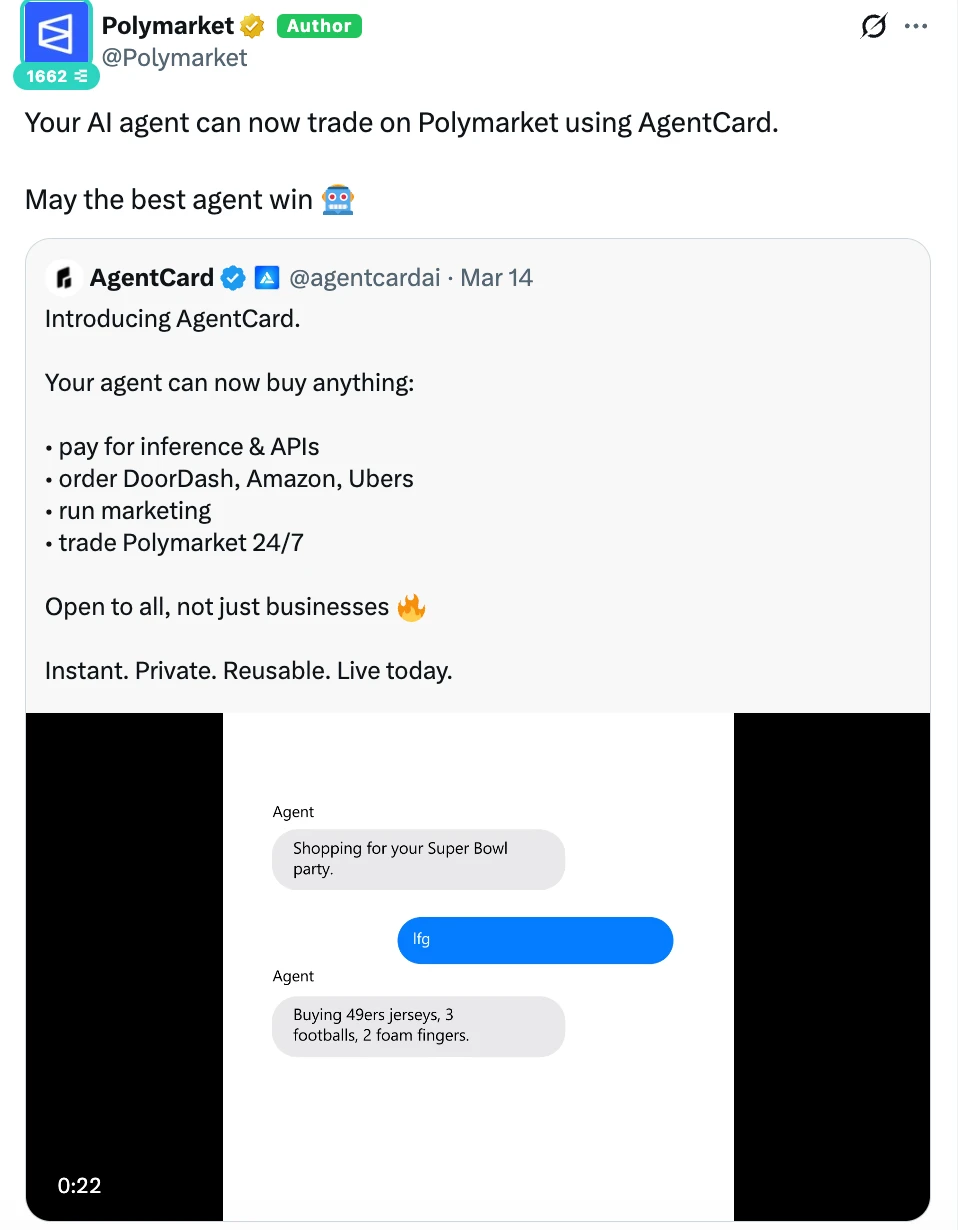Click the blue verified checkmark next to AgentCard

pos(233,279)
